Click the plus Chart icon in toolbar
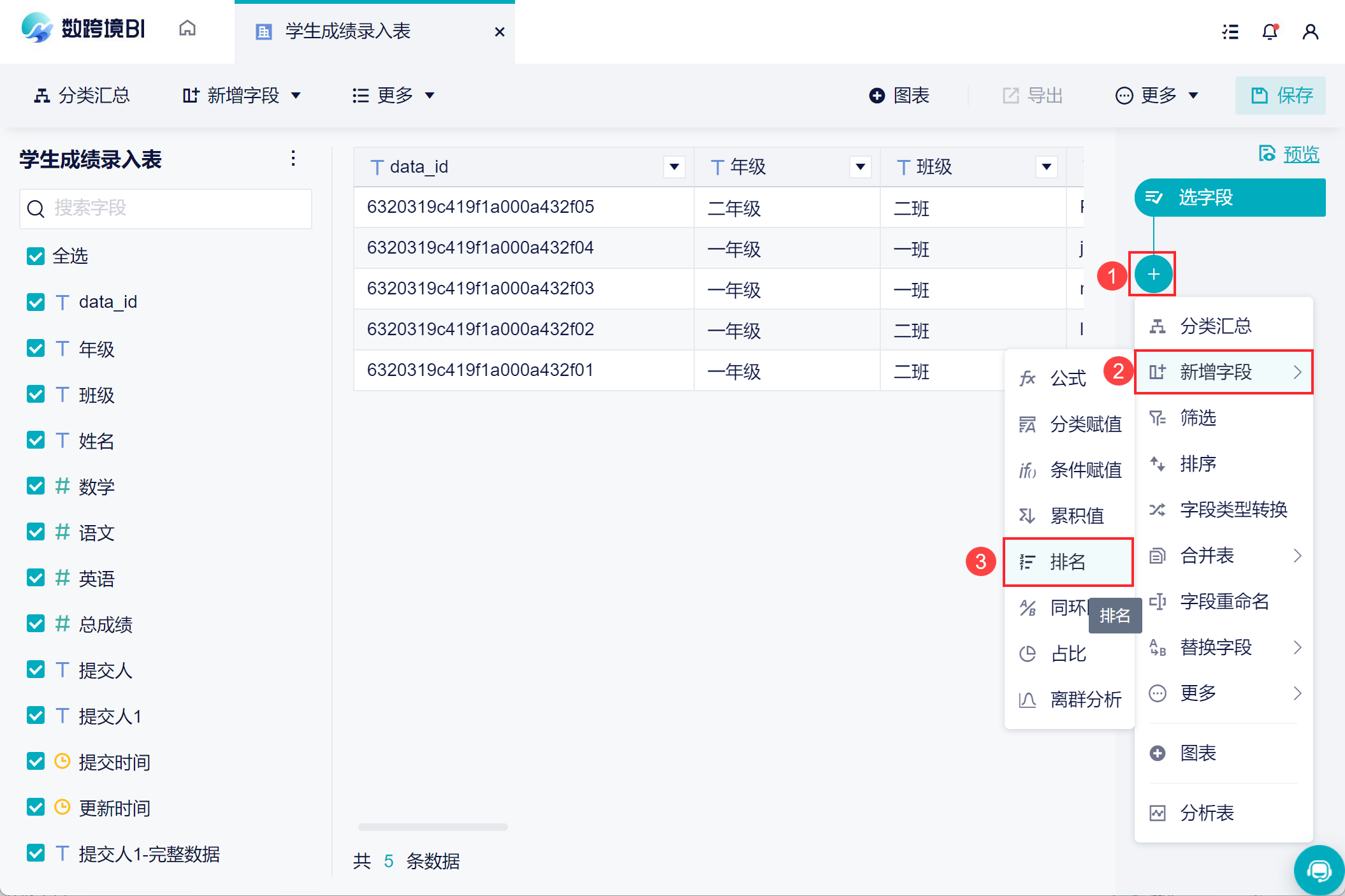This screenshot has height=896, width=1345. point(877,96)
